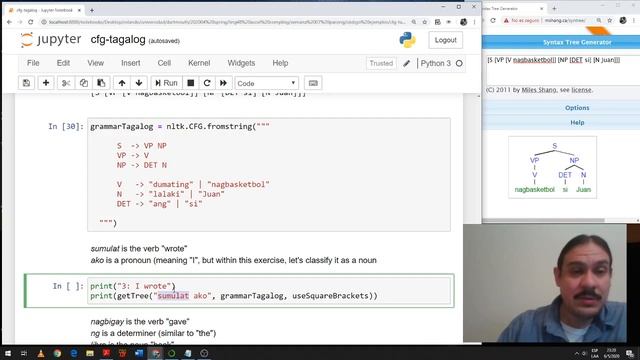Open Chrome from the taskbar
Viewport: 640px width, 360px height.
[x=57, y=353]
